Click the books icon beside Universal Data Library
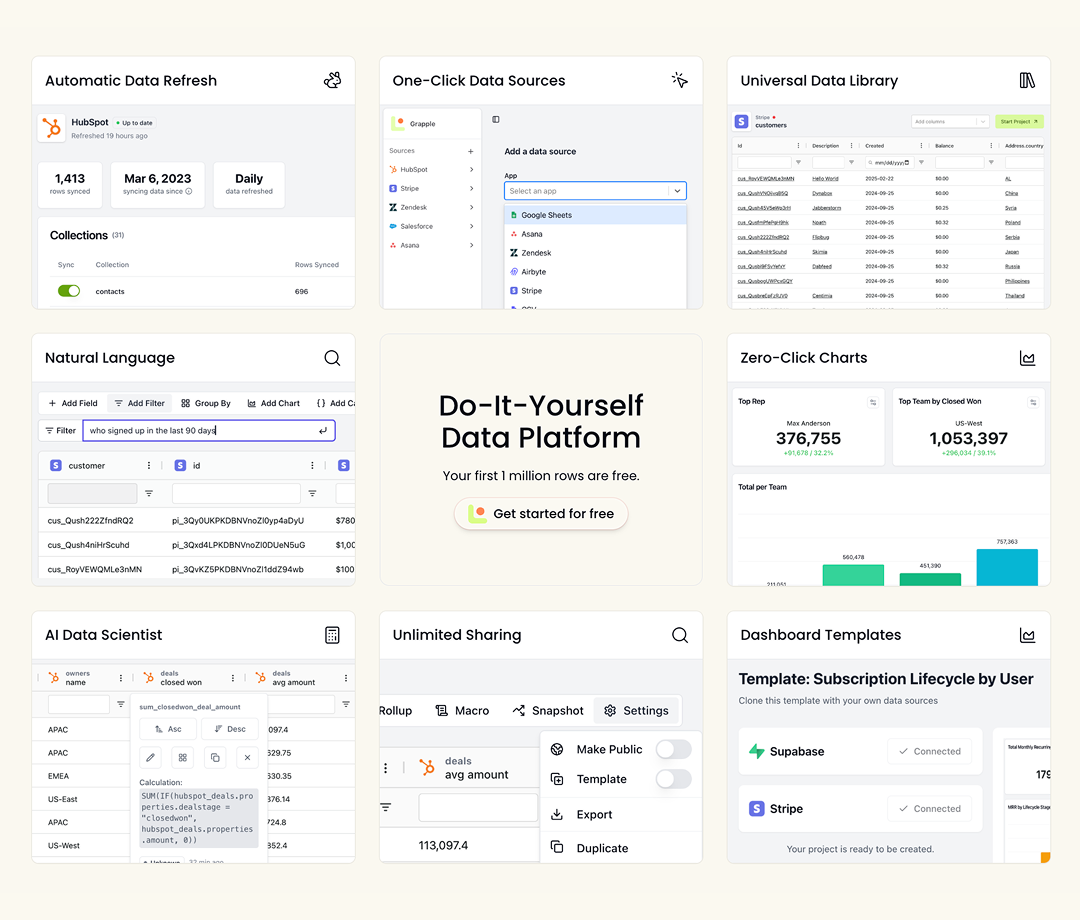 point(1027,81)
